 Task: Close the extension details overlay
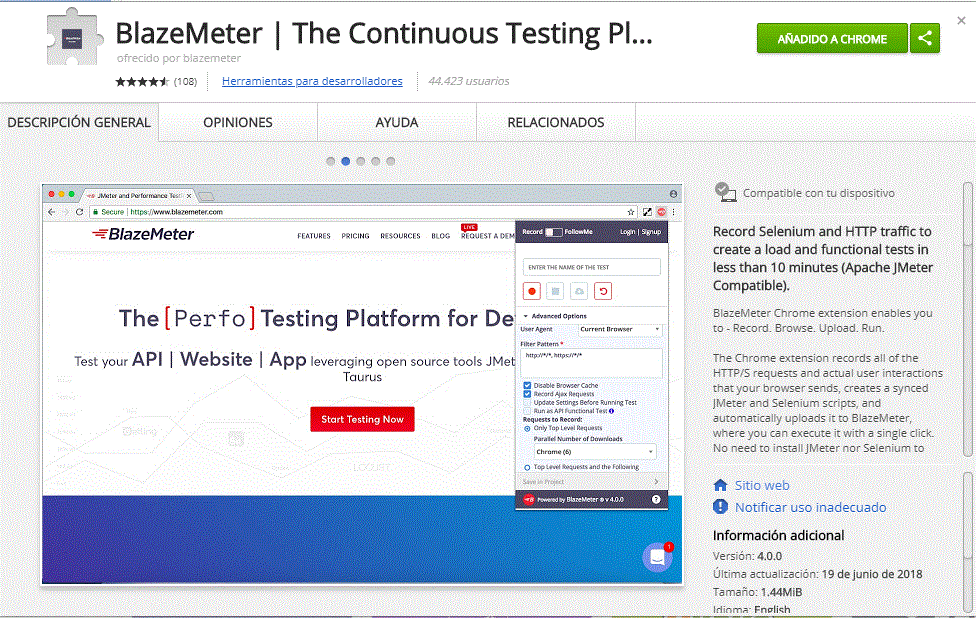(961, 21)
